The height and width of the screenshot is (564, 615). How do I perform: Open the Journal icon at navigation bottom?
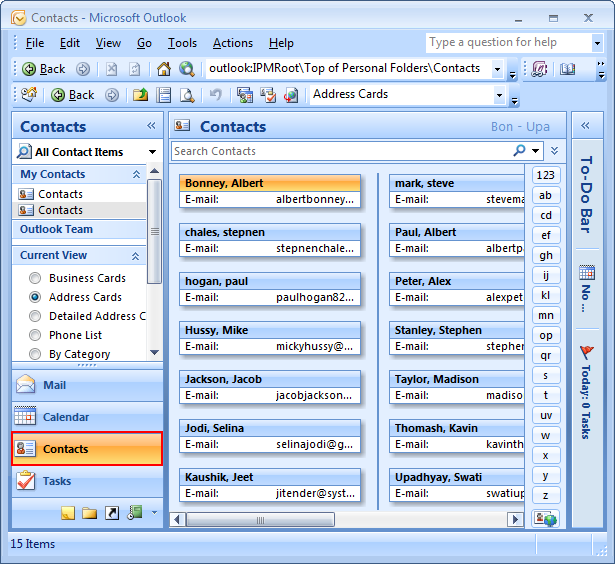click(x=135, y=512)
